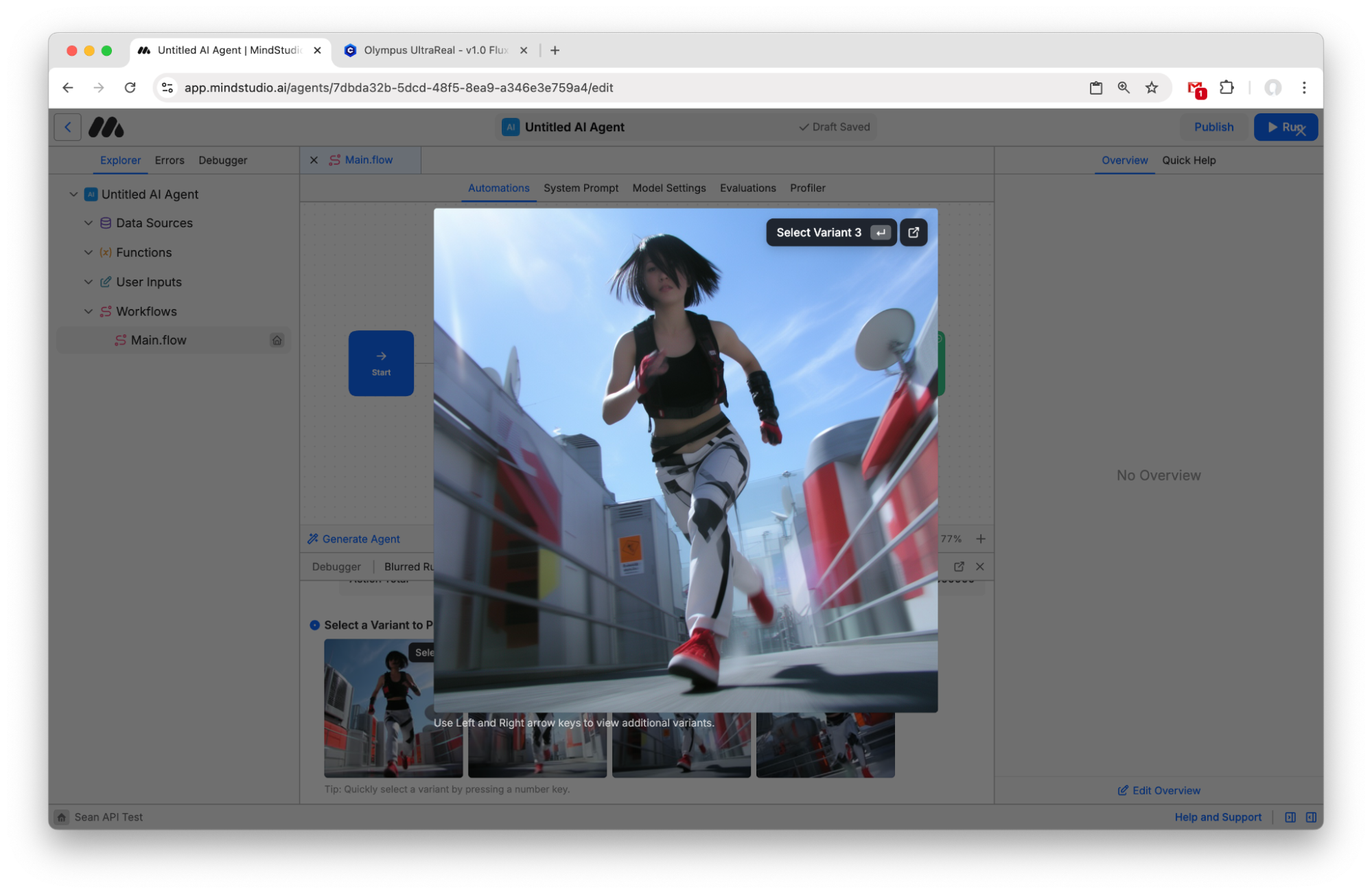Click the Publish button
The height and width of the screenshot is (894, 1372).
pyautogui.click(x=1213, y=126)
